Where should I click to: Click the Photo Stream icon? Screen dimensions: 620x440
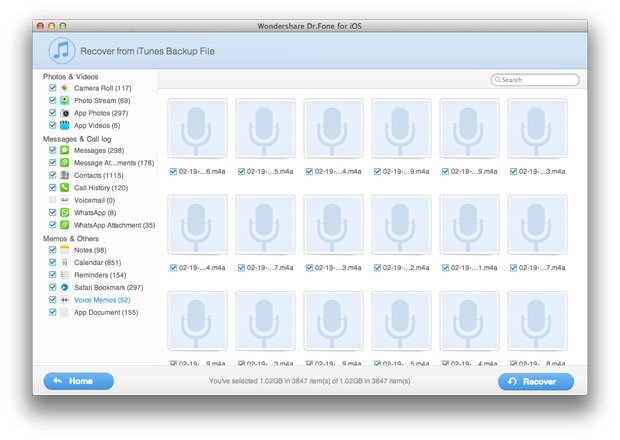tap(64, 100)
